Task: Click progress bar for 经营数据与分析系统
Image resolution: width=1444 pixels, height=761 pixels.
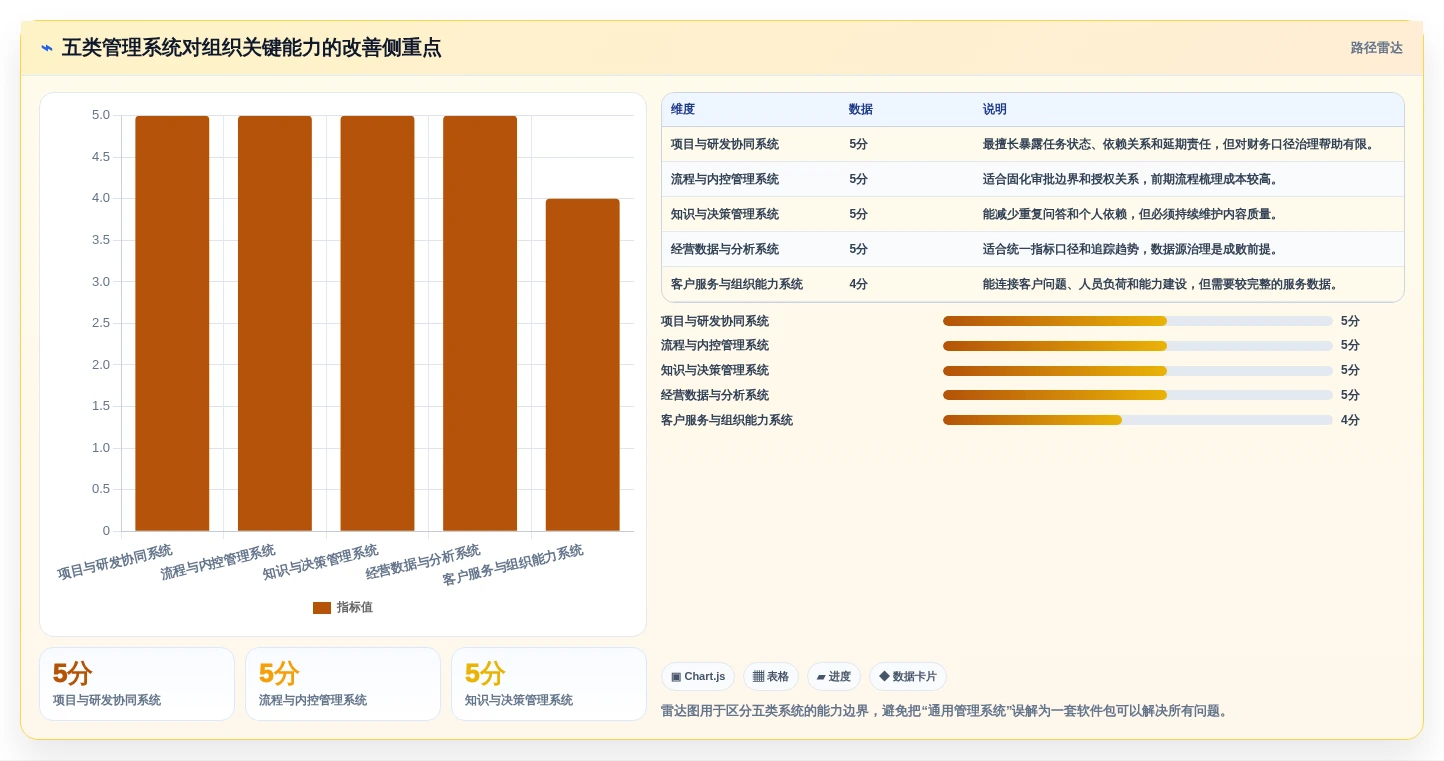Action: click(1138, 395)
